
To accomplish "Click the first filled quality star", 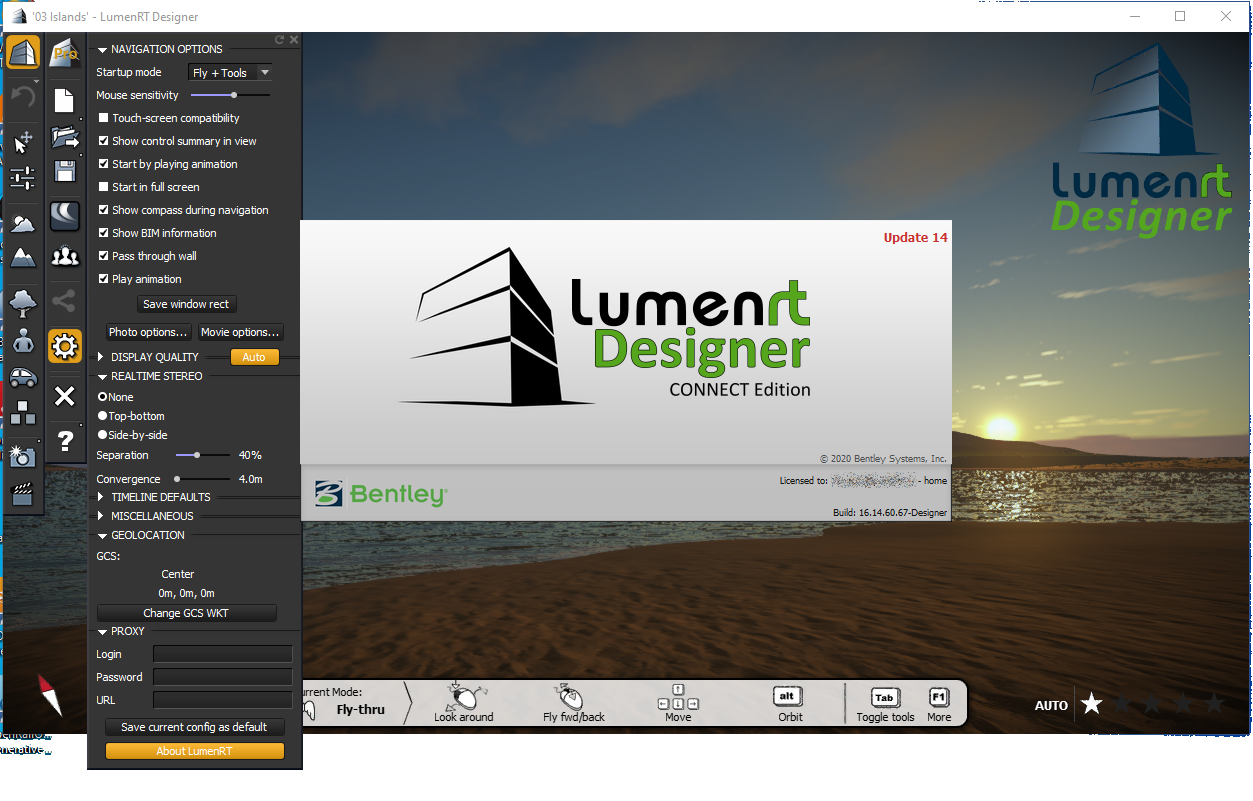I will pyautogui.click(x=1092, y=704).
